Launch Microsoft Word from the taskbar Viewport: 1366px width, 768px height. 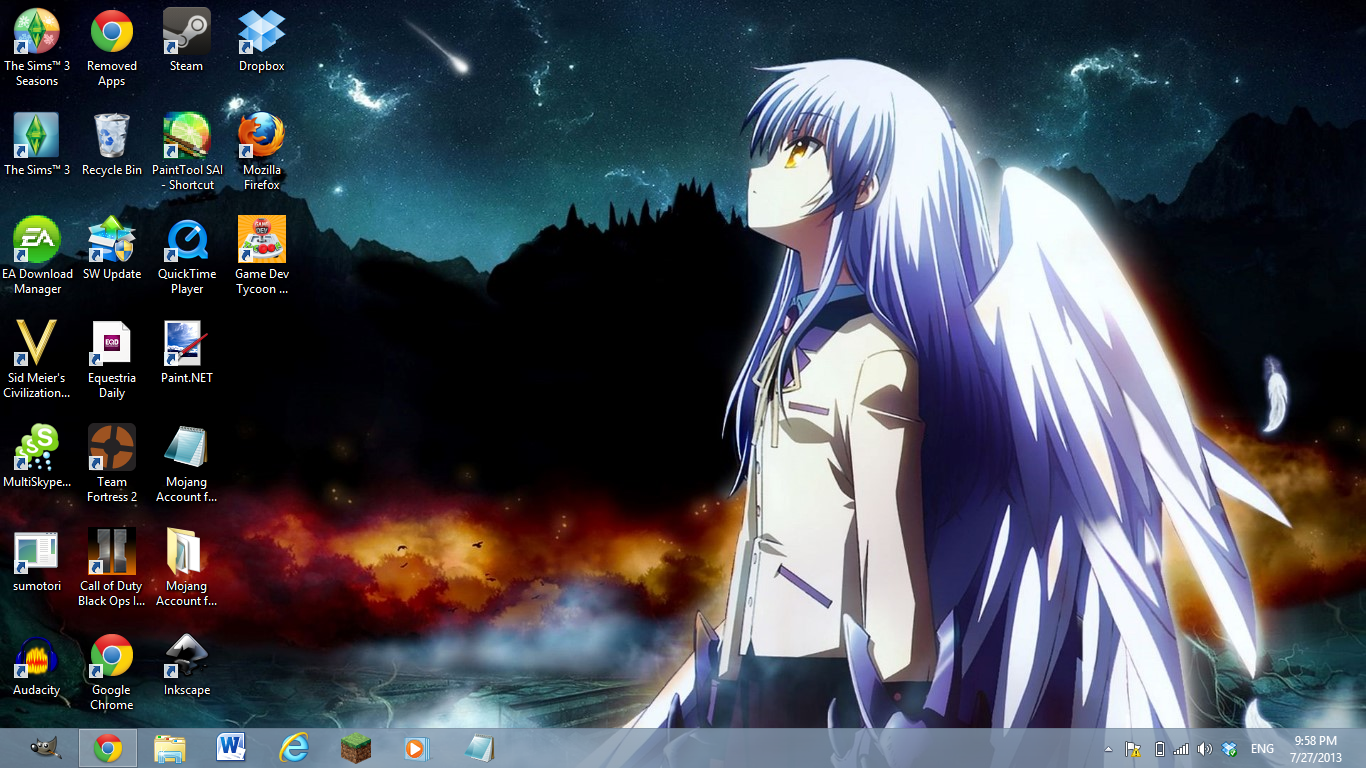point(232,748)
